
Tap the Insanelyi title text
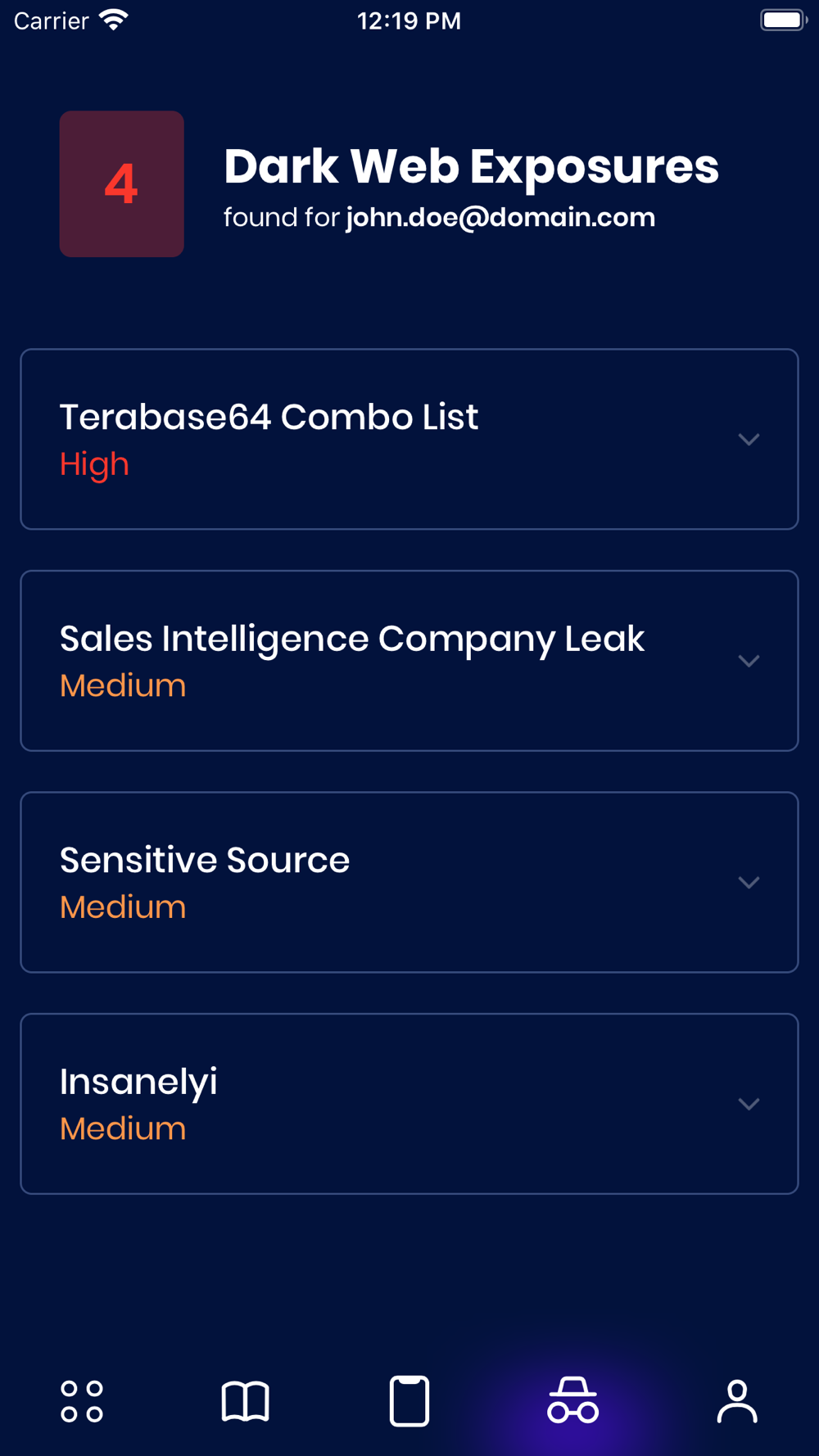tap(138, 1082)
